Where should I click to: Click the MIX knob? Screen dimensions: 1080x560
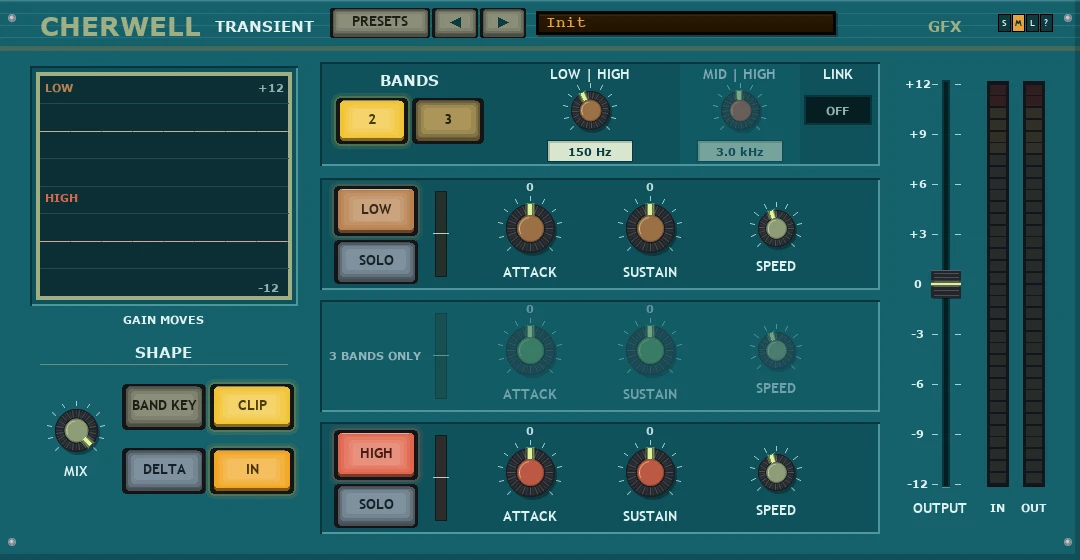(x=76, y=431)
